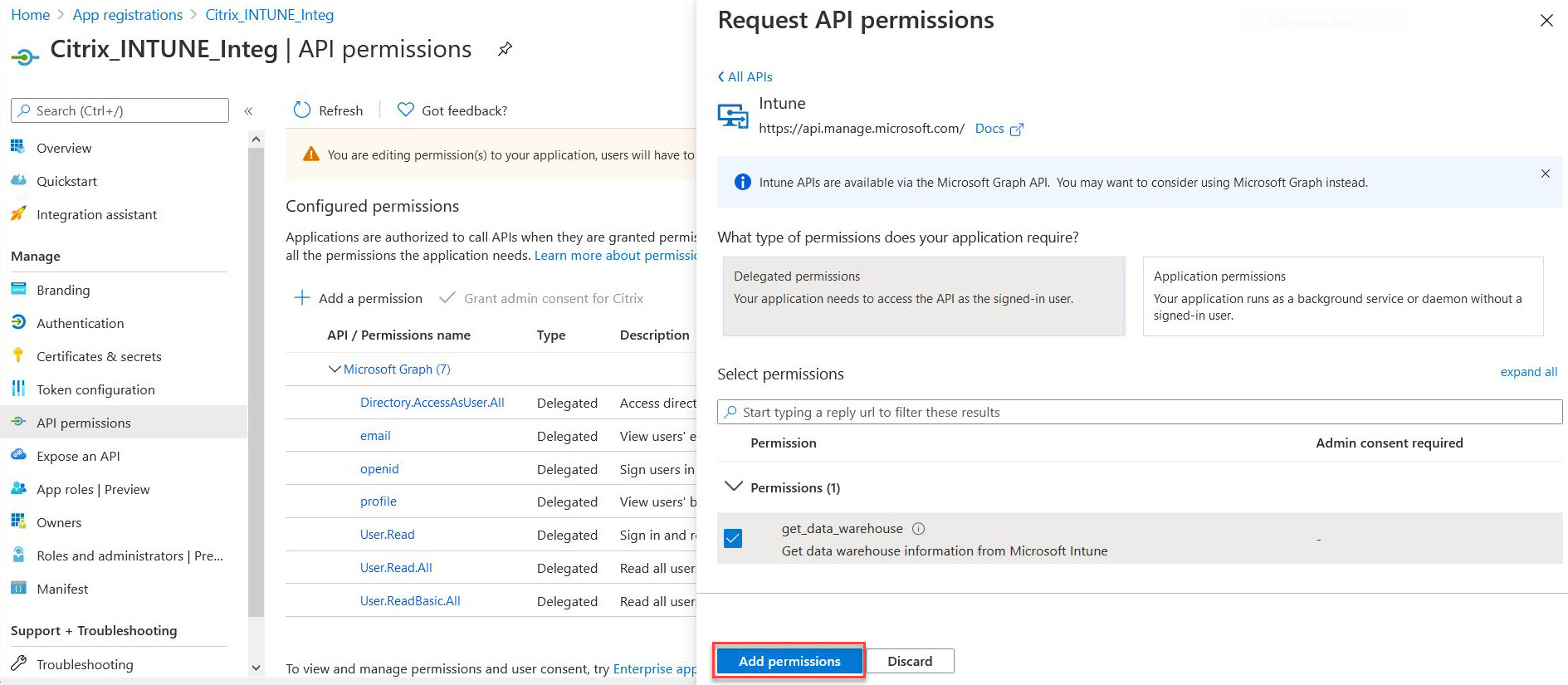Open User.Read permission entry

[388, 534]
